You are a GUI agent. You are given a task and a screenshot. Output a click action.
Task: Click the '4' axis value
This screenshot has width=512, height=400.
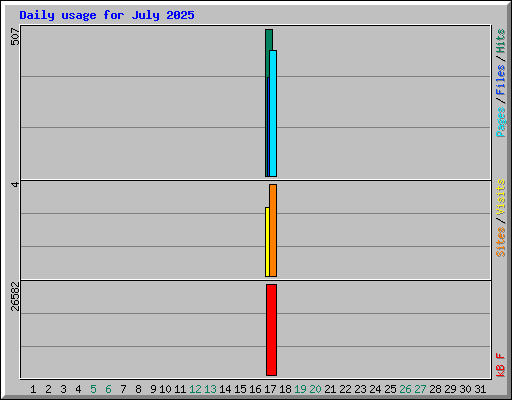15,184
